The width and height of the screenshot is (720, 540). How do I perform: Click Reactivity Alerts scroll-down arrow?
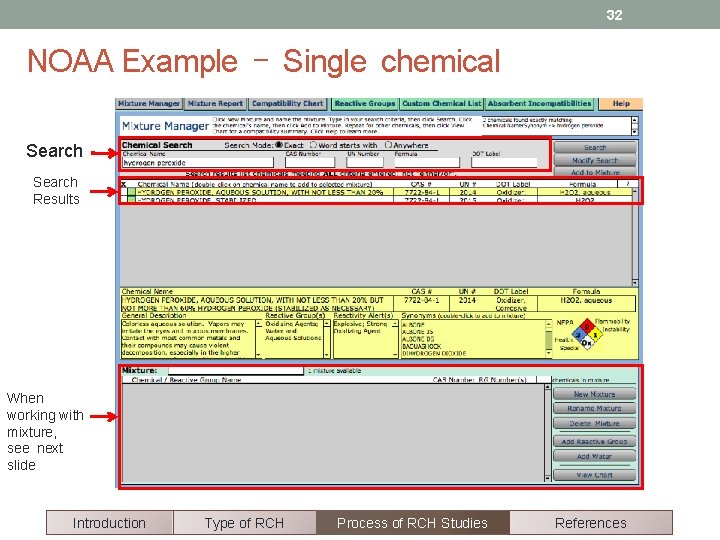pyautogui.click(x=395, y=354)
